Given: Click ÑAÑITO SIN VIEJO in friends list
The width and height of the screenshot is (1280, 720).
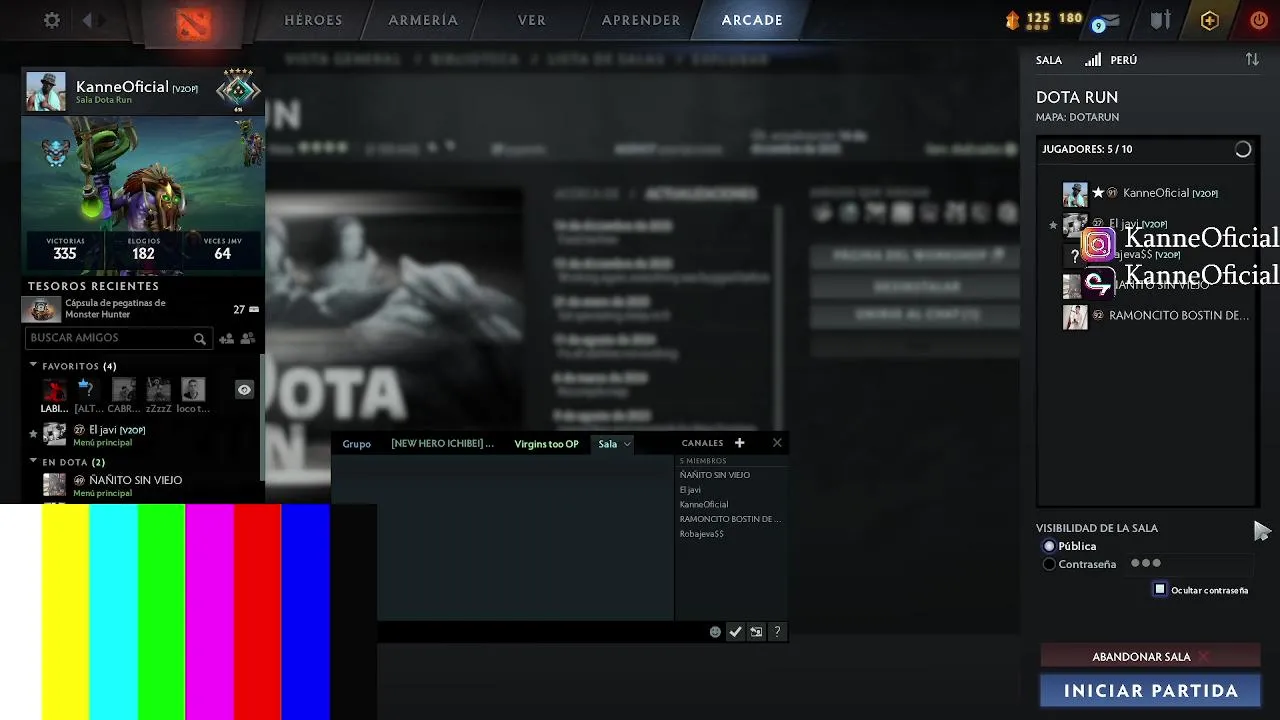Looking at the screenshot, I should pos(136,480).
